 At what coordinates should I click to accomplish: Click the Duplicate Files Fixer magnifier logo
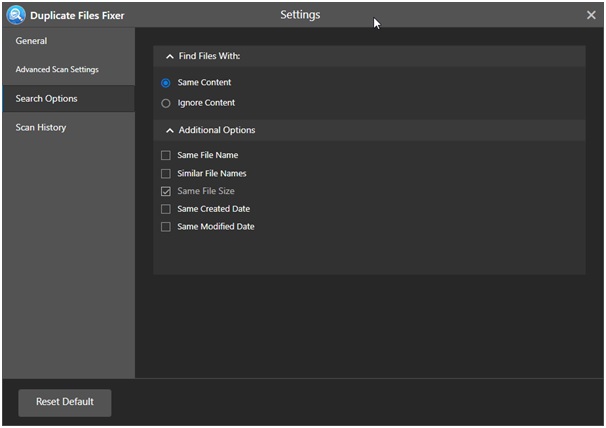(x=15, y=15)
